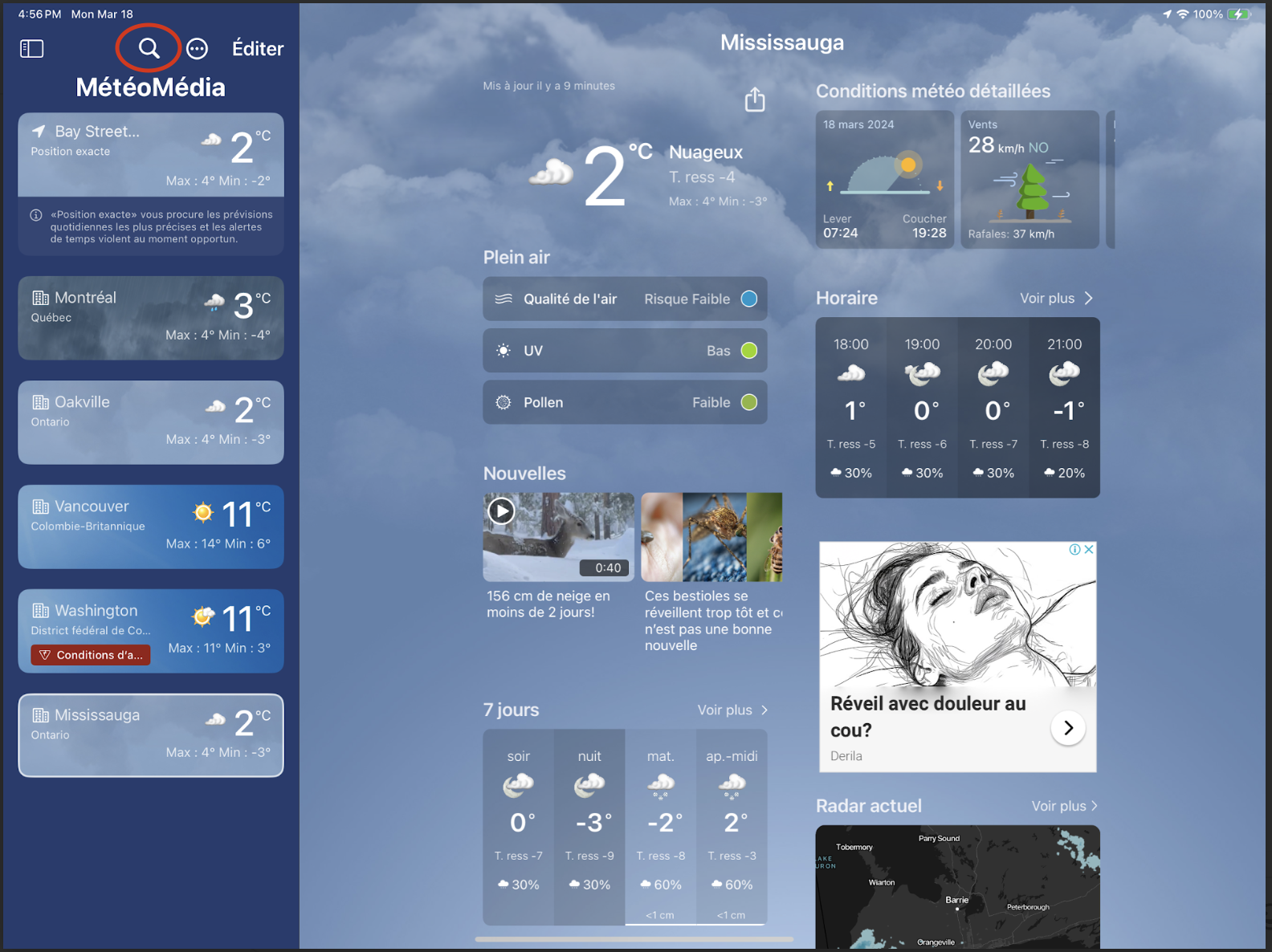Open the Washington Conditions d'a... alert badge
This screenshot has width=1272, height=952.
pos(91,655)
